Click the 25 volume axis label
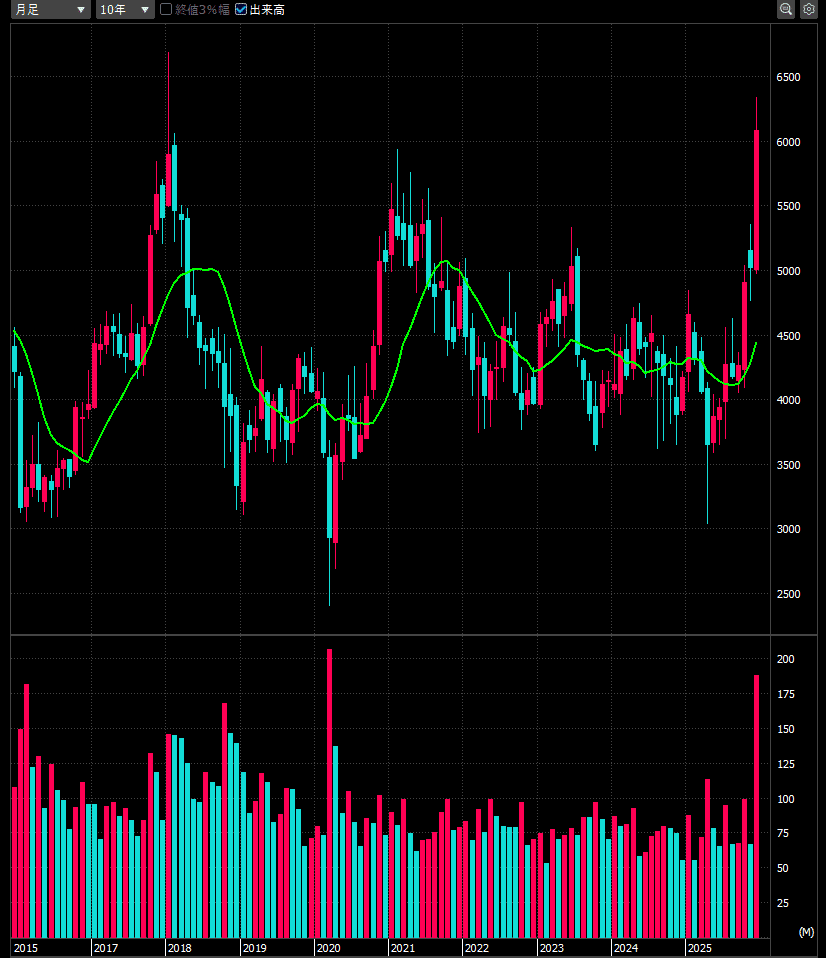The image size is (826, 958). coord(783,903)
